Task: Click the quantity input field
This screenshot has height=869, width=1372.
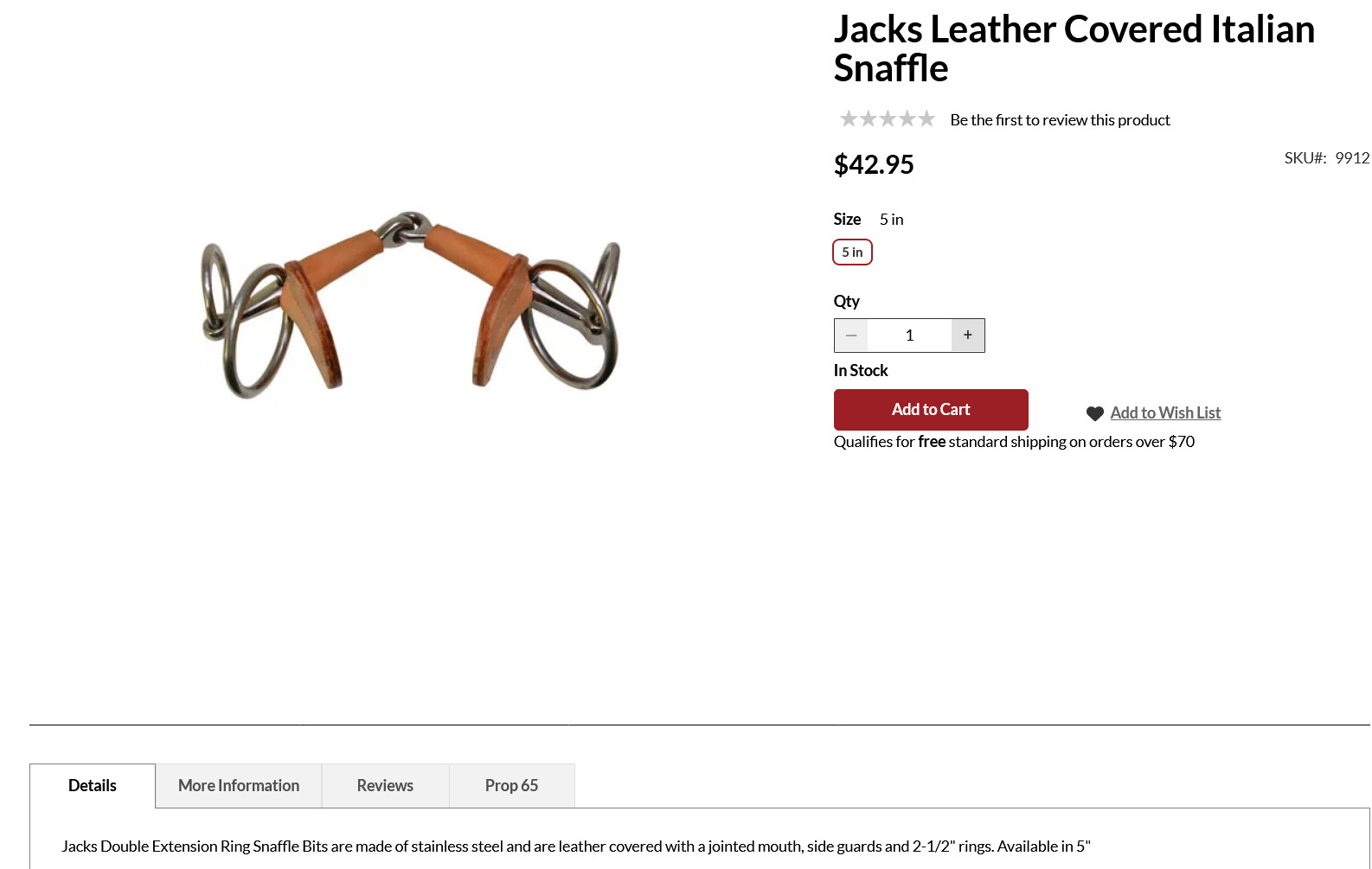Action: [909, 335]
